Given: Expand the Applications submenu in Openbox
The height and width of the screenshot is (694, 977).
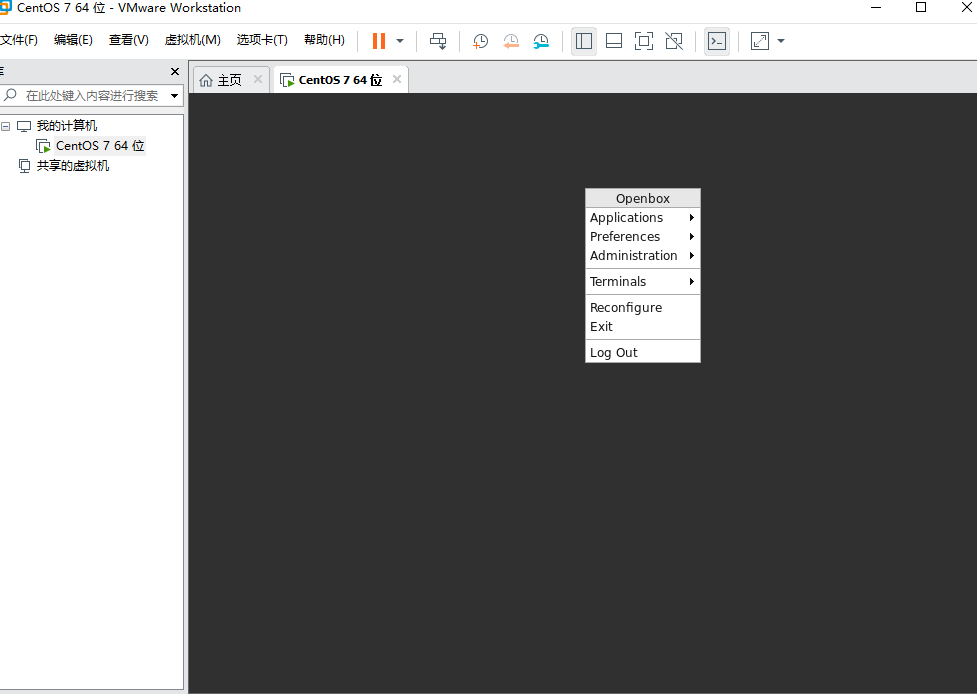Looking at the screenshot, I should (642, 217).
